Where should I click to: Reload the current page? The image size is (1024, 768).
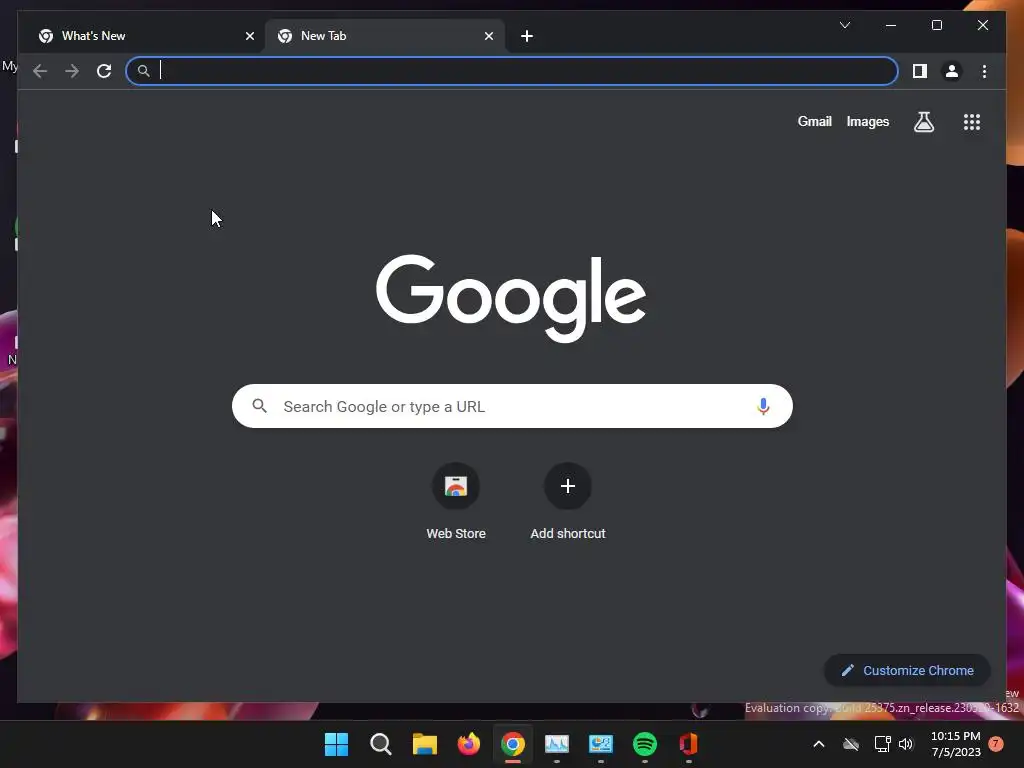pyautogui.click(x=104, y=71)
